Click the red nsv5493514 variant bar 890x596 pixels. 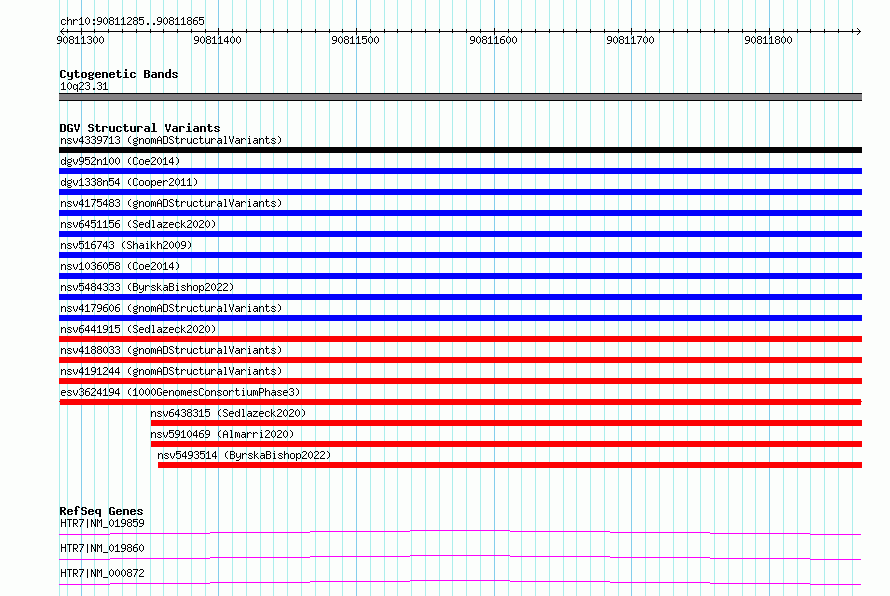click(510, 465)
